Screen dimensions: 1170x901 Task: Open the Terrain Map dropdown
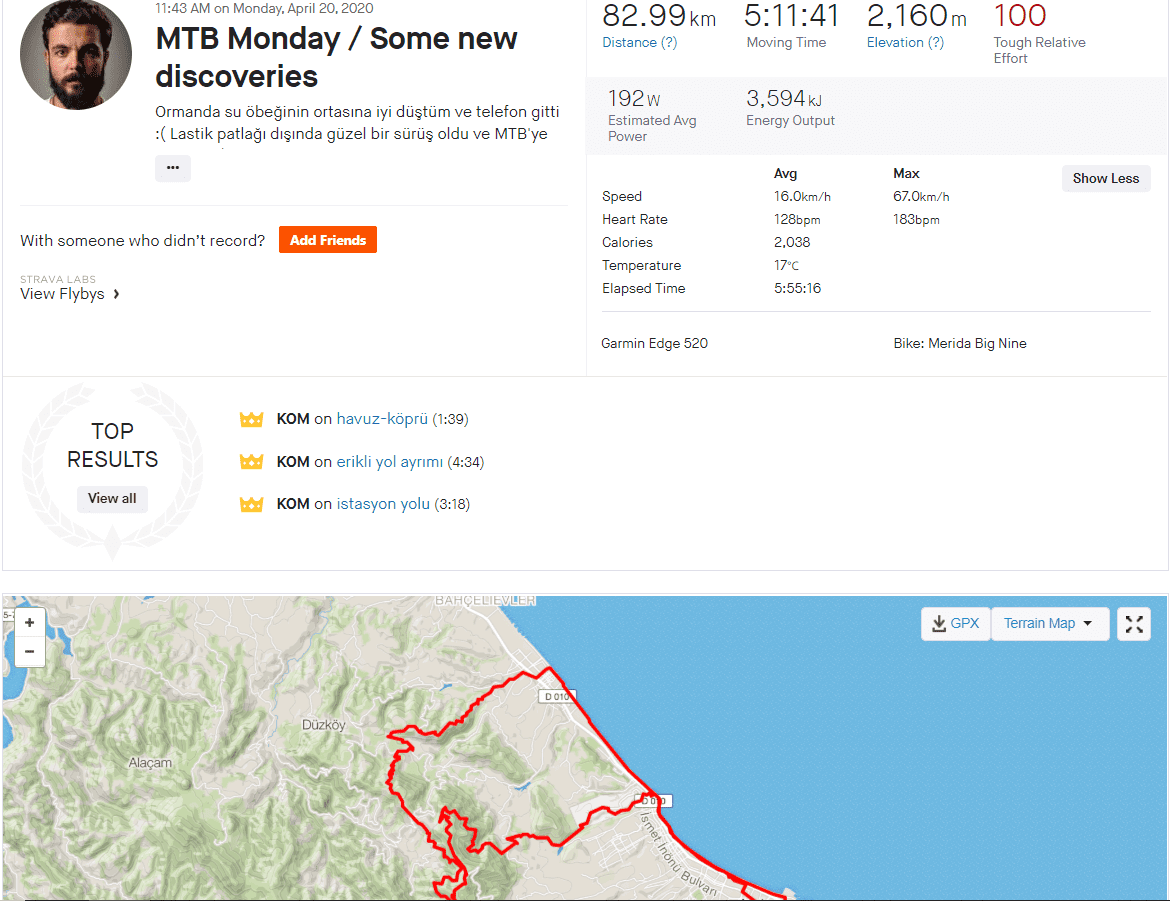pos(1049,623)
